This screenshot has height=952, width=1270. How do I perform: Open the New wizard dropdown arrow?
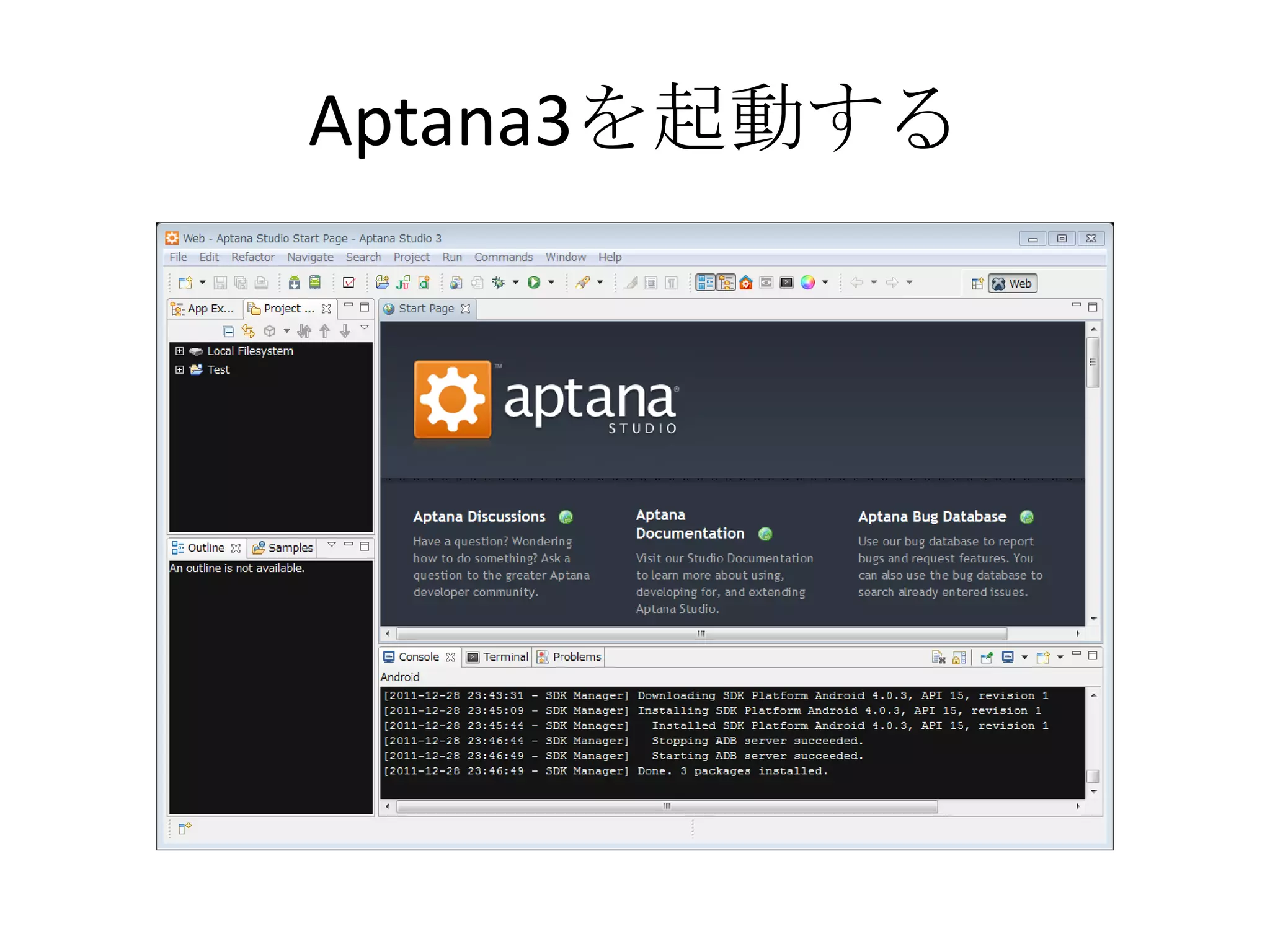(x=202, y=283)
